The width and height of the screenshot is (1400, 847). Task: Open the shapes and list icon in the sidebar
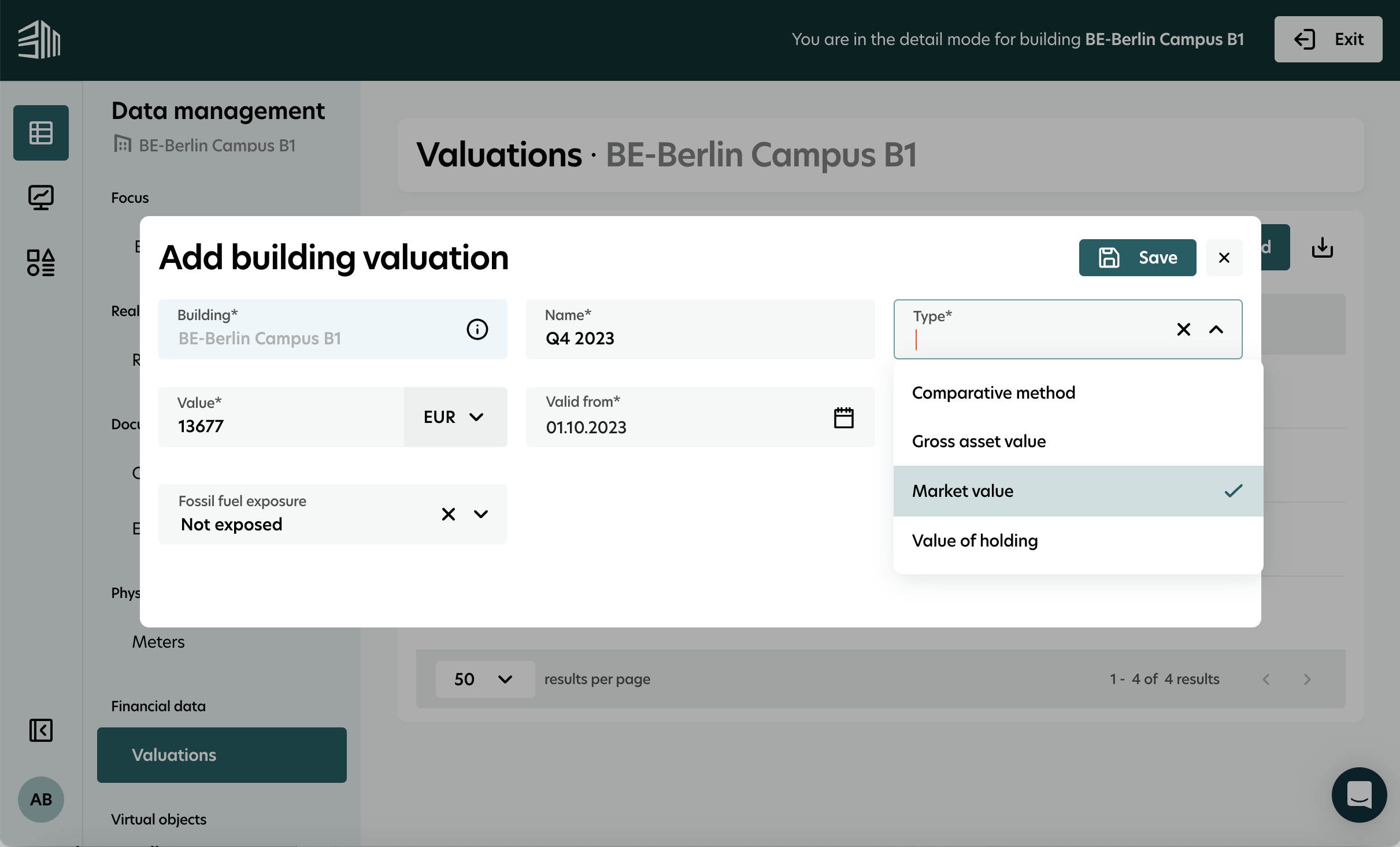pos(41,262)
